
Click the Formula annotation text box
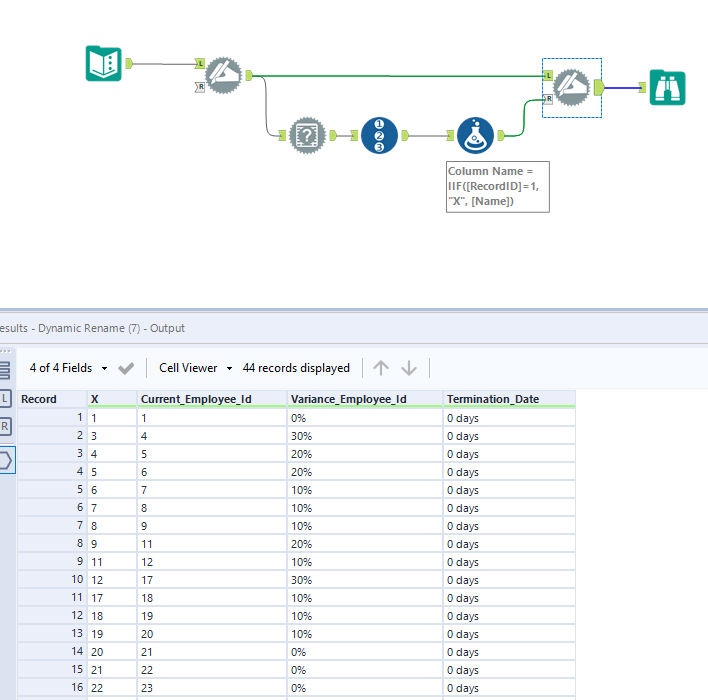(x=497, y=186)
